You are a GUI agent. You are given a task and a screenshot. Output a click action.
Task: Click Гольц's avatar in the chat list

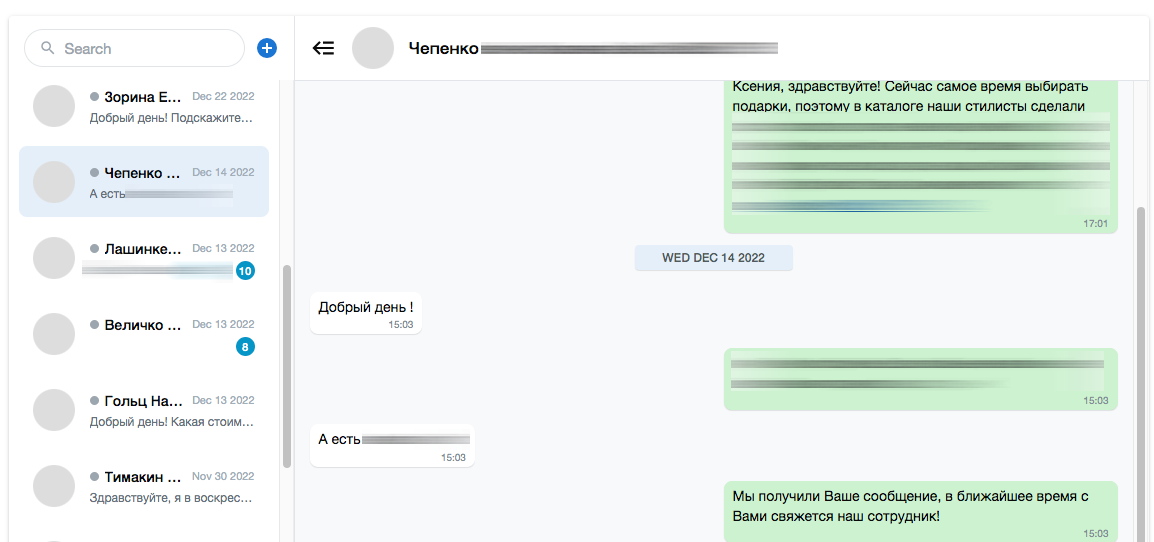point(54,410)
